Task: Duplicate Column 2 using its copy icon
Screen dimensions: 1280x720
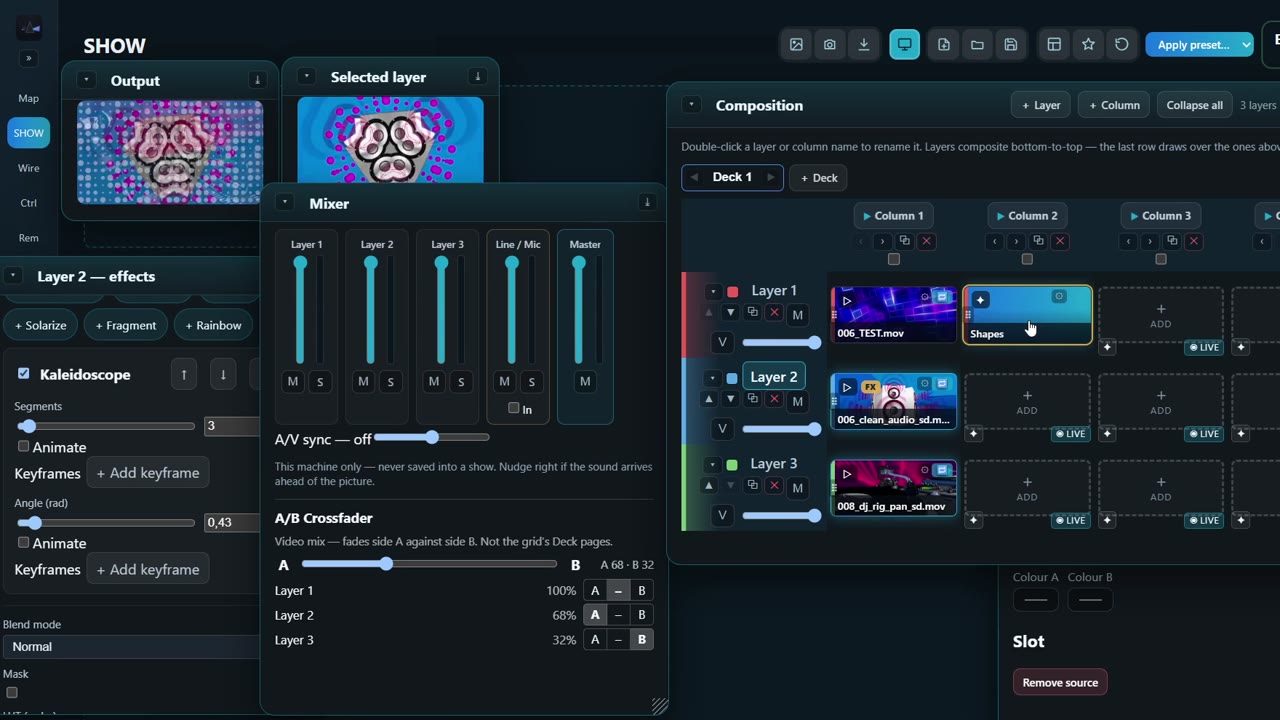Action: tap(1038, 241)
